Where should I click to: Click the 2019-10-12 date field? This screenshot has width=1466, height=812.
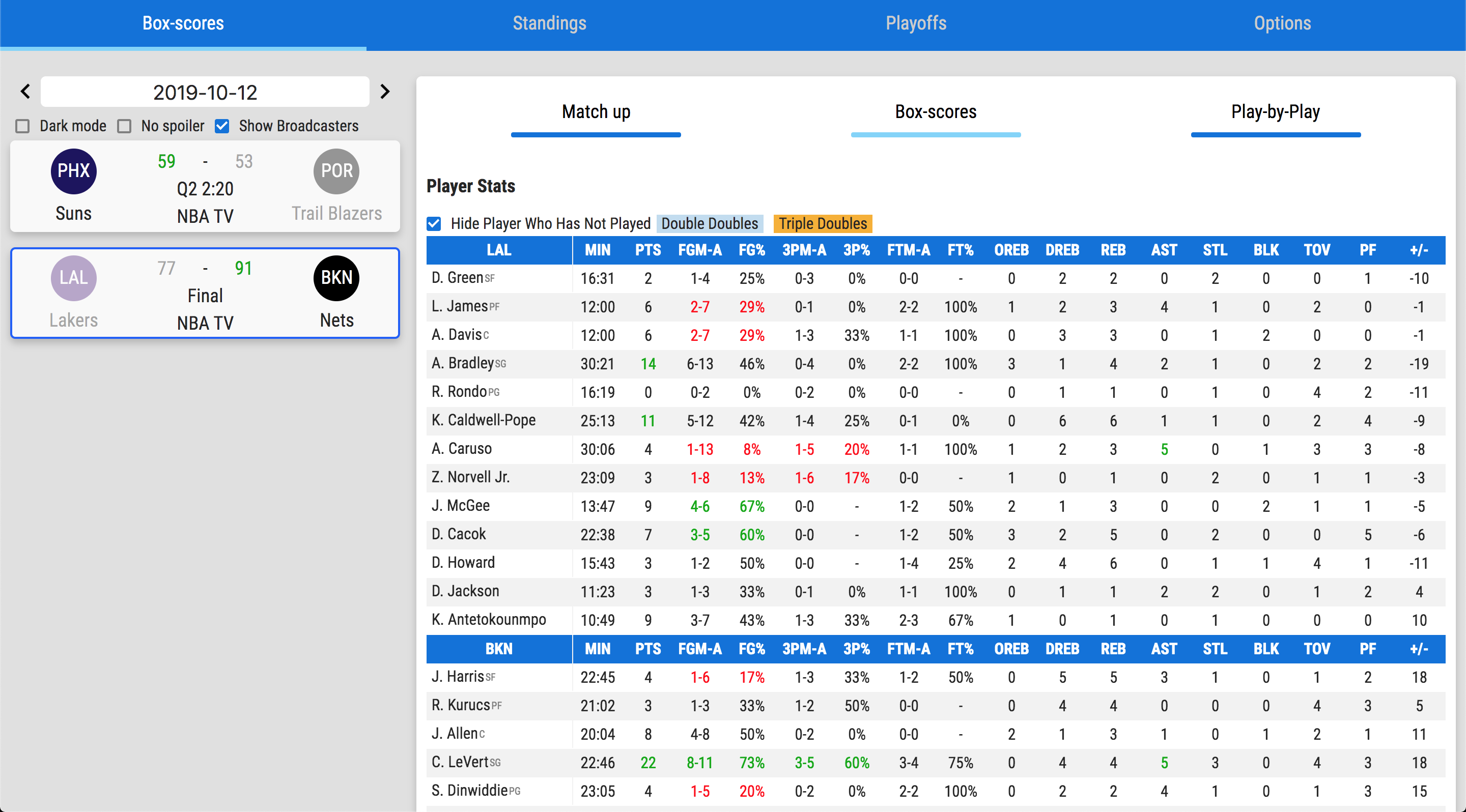(205, 92)
